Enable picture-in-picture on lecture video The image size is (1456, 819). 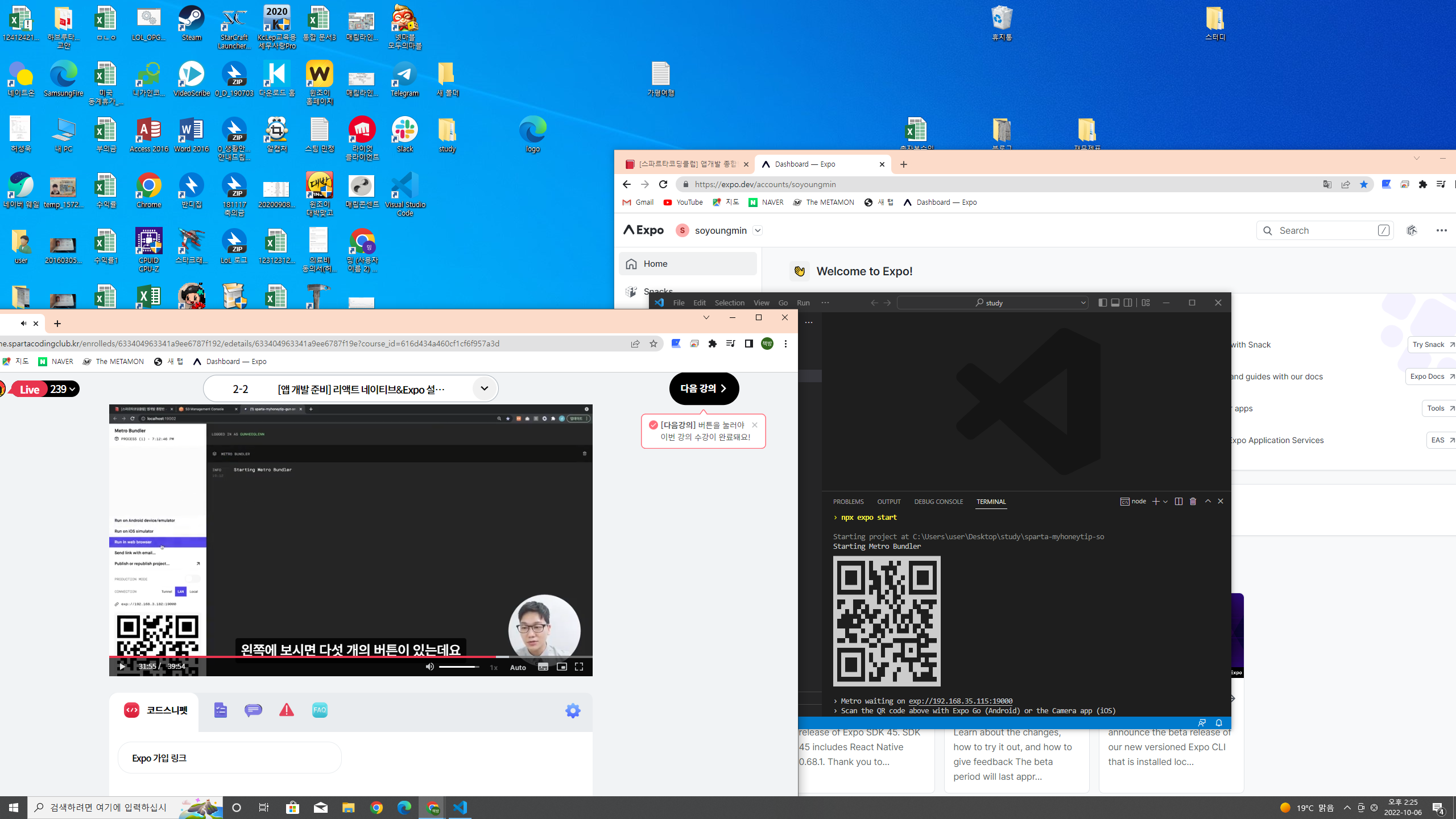point(561,667)
